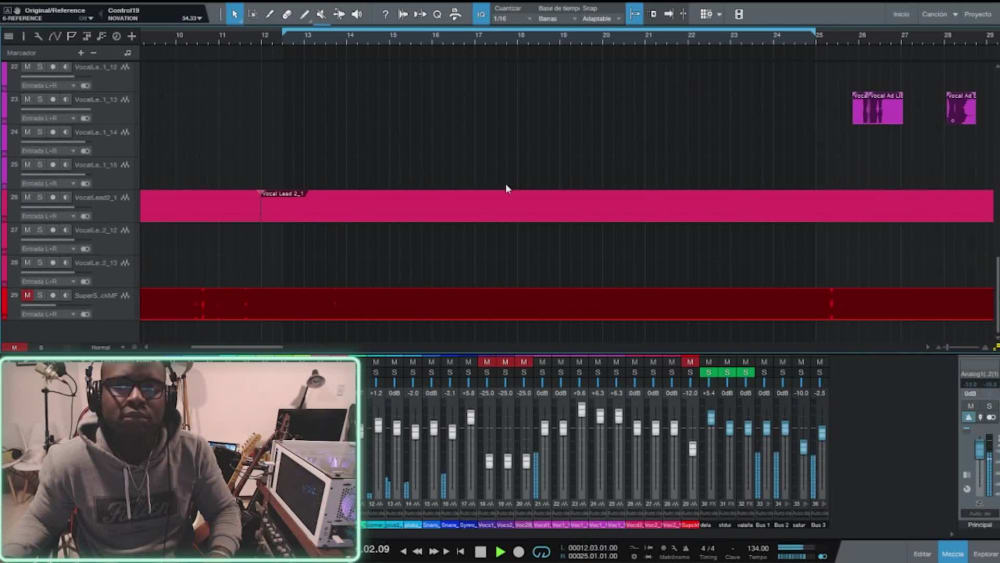1000x563 pixels.
Task: Open the Proyecto tab
Action: point(978,14)
